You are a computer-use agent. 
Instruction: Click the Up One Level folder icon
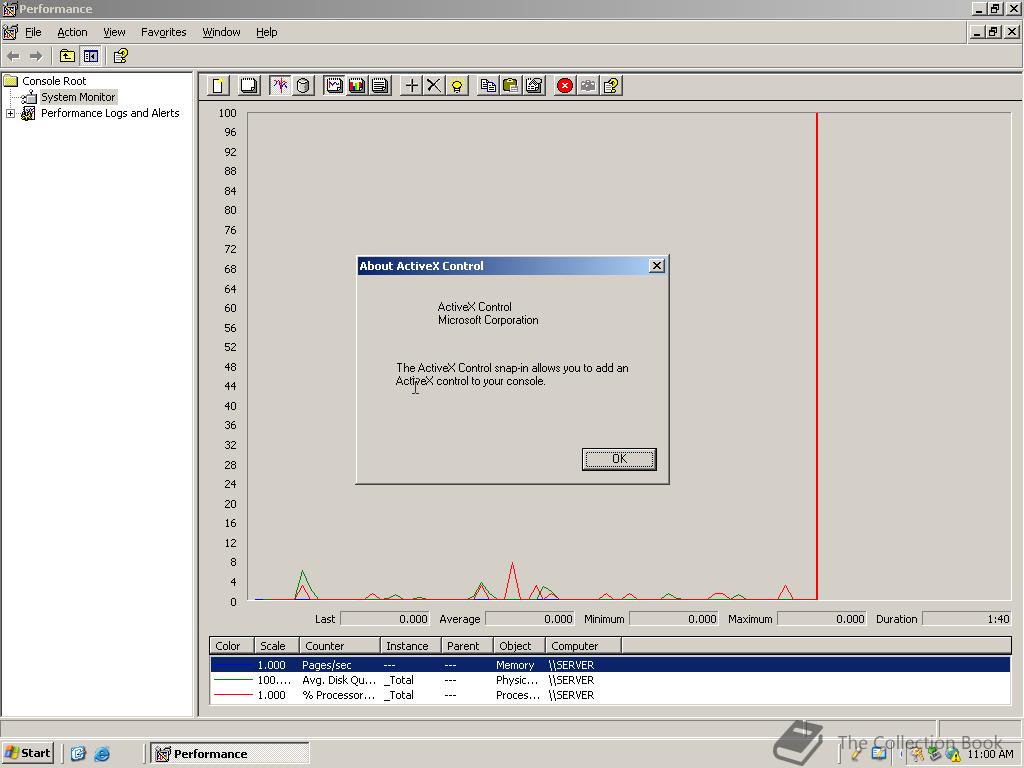(67, 56)
